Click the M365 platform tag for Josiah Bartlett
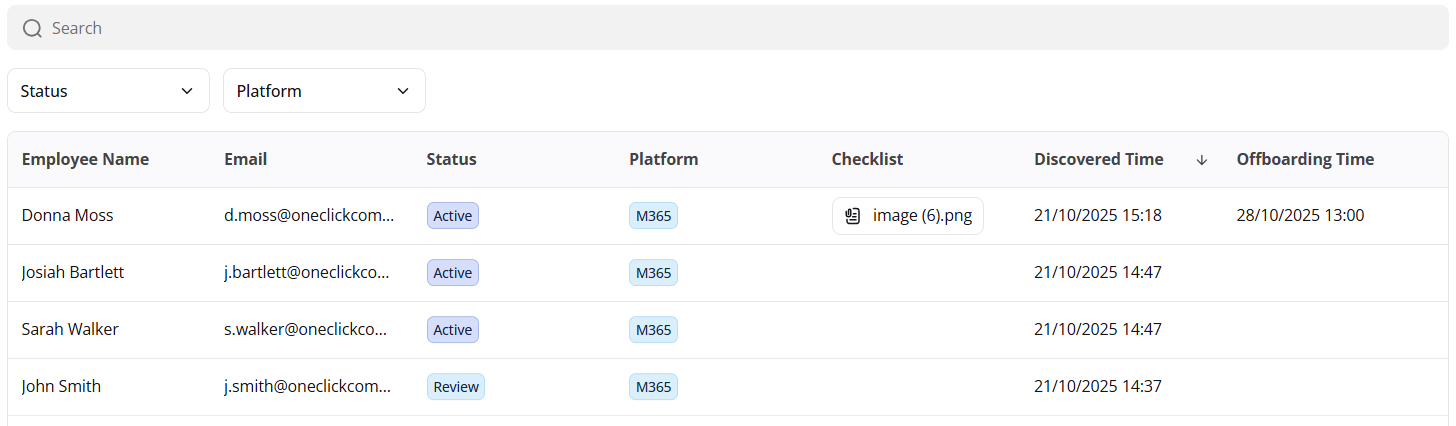 pyautogui.click(x=653, y=273)
